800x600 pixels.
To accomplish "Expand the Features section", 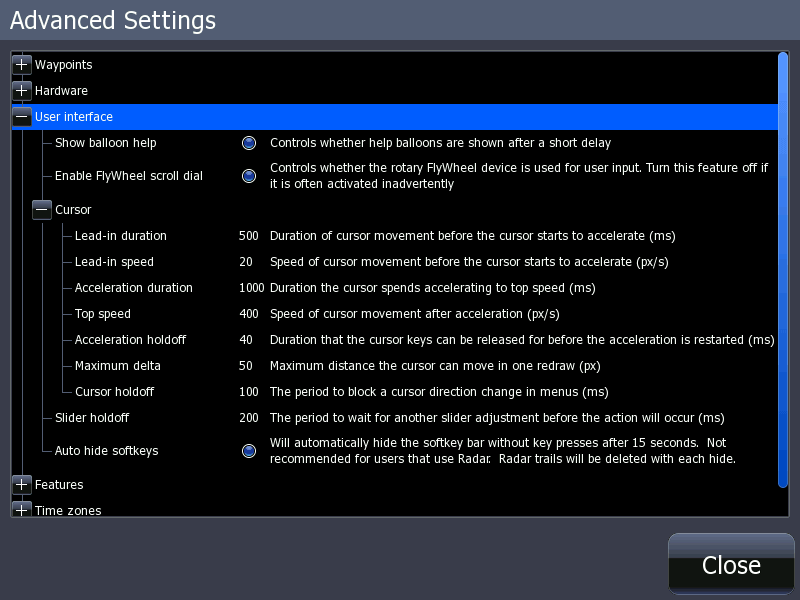I will pos(21,485).
